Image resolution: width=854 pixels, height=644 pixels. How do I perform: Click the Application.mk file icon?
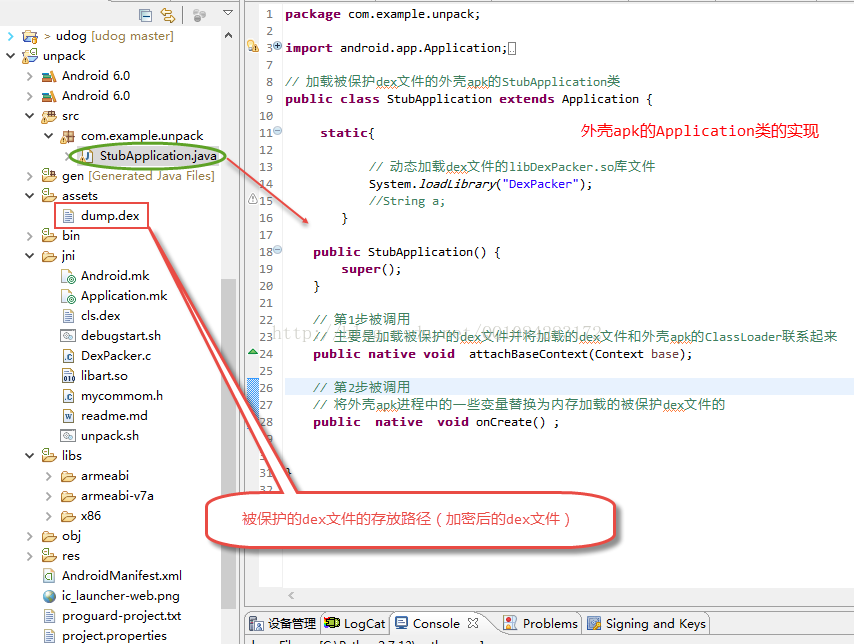pyautogui.click(x=68, y=297)
